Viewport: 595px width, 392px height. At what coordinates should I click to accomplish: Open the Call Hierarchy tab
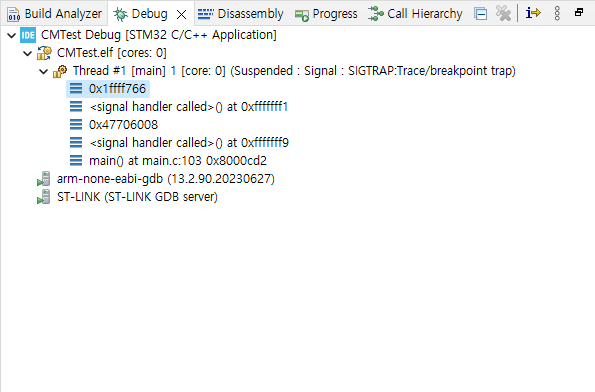point(415,14)
